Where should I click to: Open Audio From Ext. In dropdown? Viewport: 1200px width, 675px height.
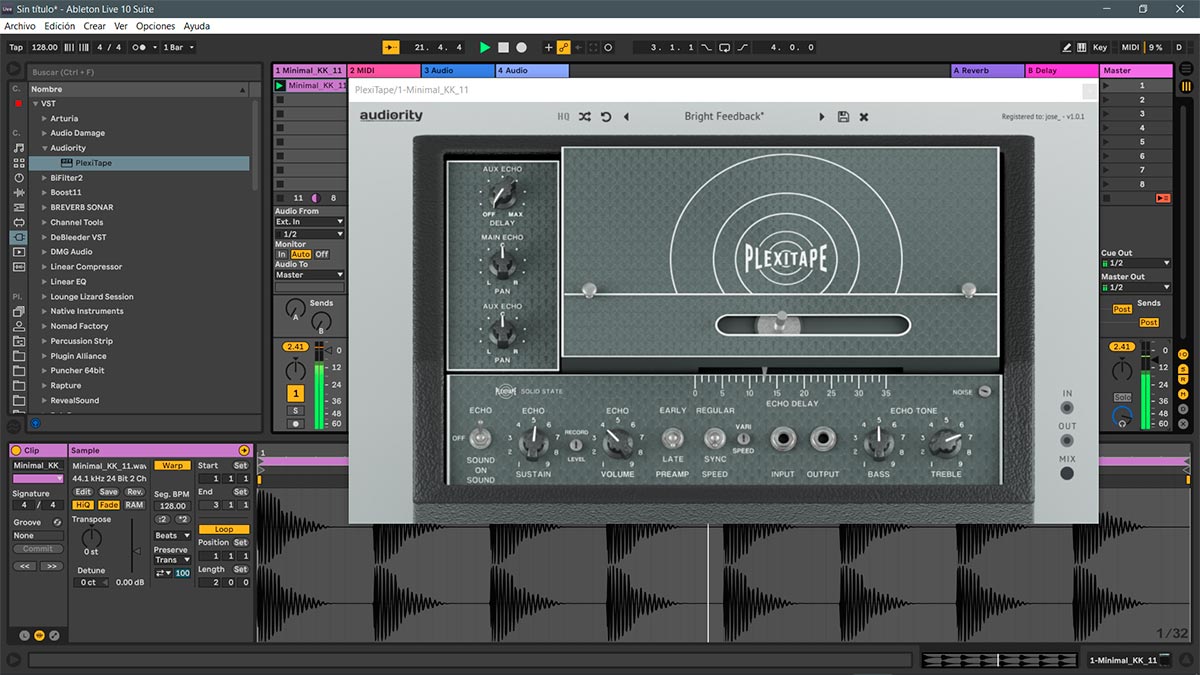pyautogui.click(x=310, y=222)
